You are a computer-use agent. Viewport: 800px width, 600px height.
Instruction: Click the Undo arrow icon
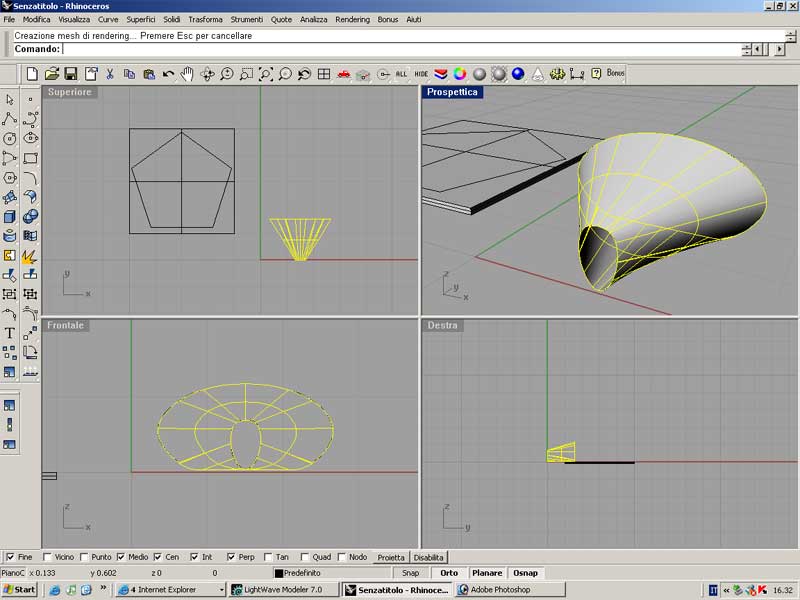point(168,74)
